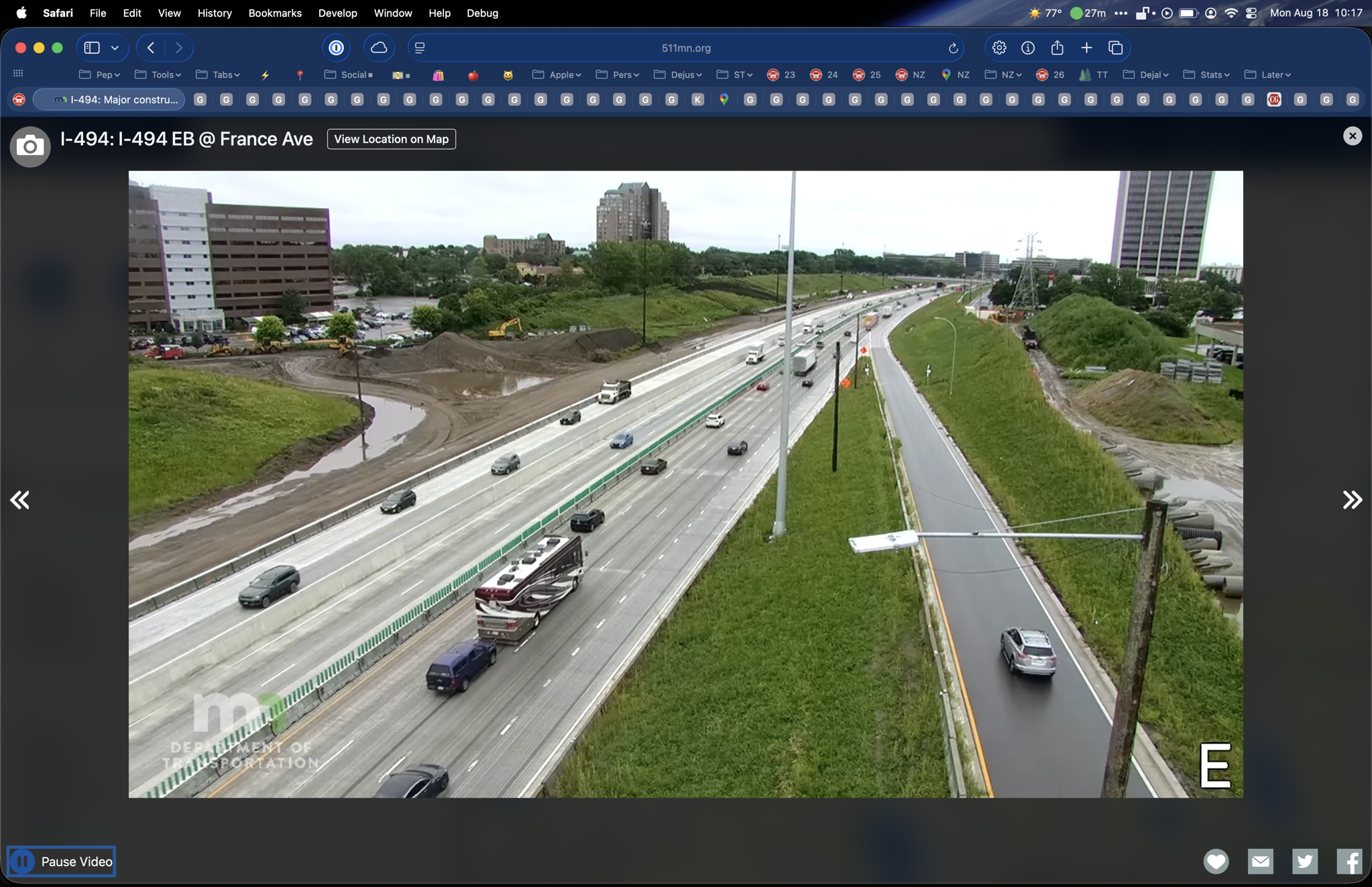Viewport: 1372px width, 887px height.
Task: Reload the page
Action: 953,48
